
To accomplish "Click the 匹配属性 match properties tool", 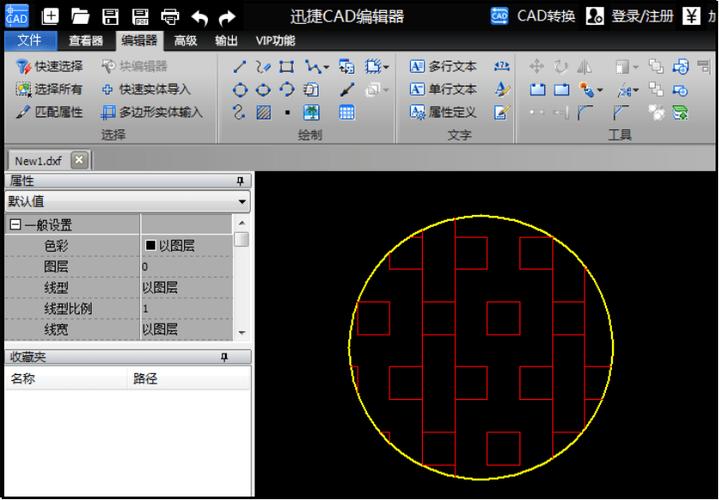I will click(x=49, y=112).
